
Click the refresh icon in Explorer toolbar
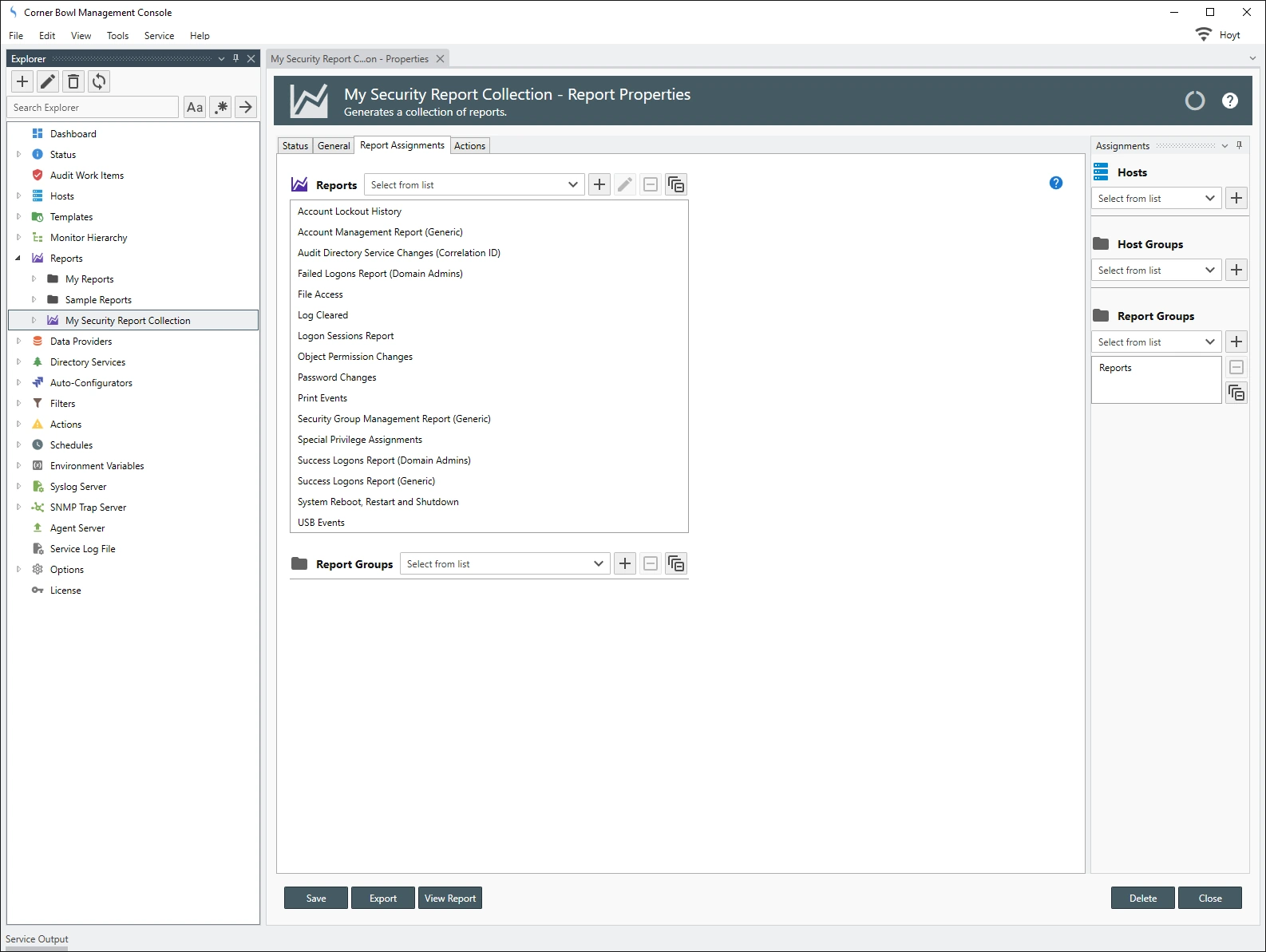99,81
